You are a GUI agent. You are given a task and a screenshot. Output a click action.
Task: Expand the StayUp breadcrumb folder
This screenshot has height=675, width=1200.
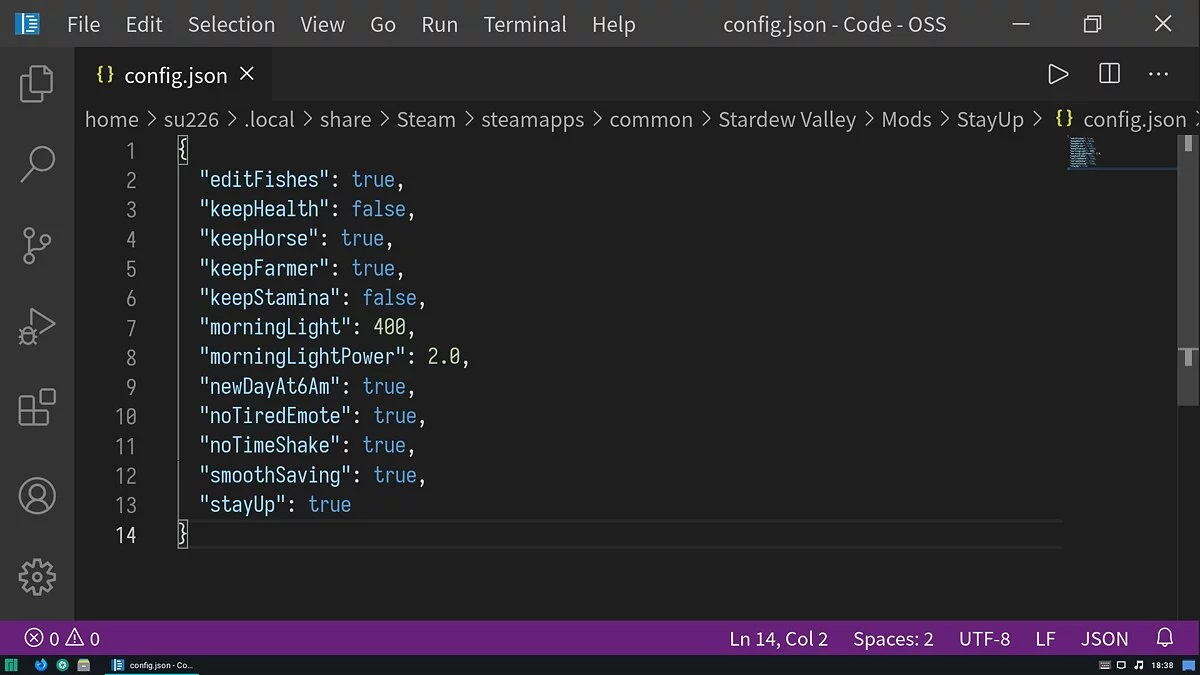989,120
